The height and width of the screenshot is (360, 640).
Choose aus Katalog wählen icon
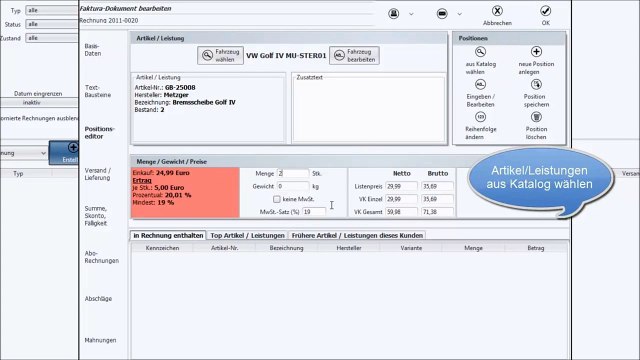(480, 52)
